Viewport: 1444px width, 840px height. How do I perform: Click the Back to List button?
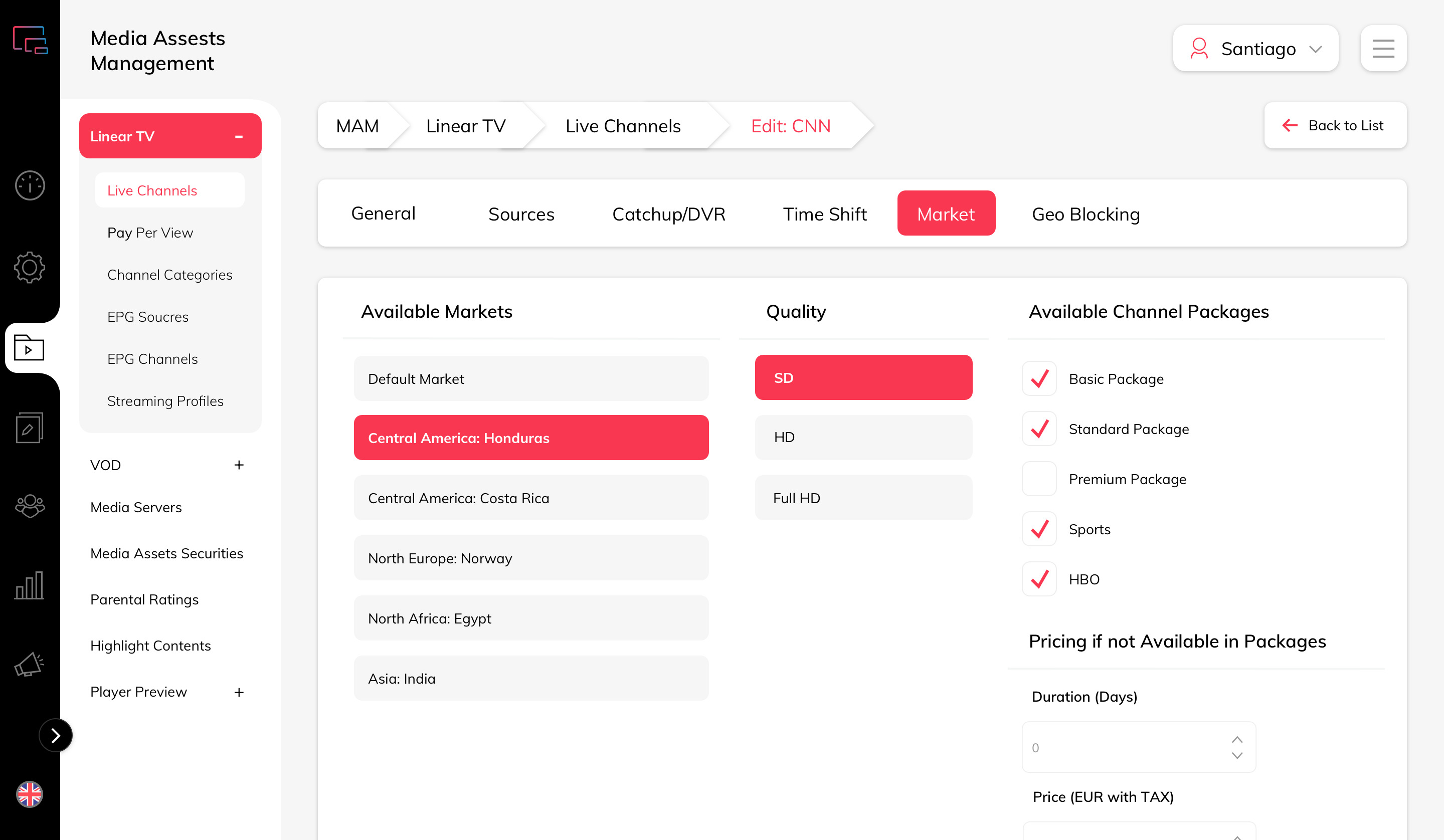click(1335, 125)
